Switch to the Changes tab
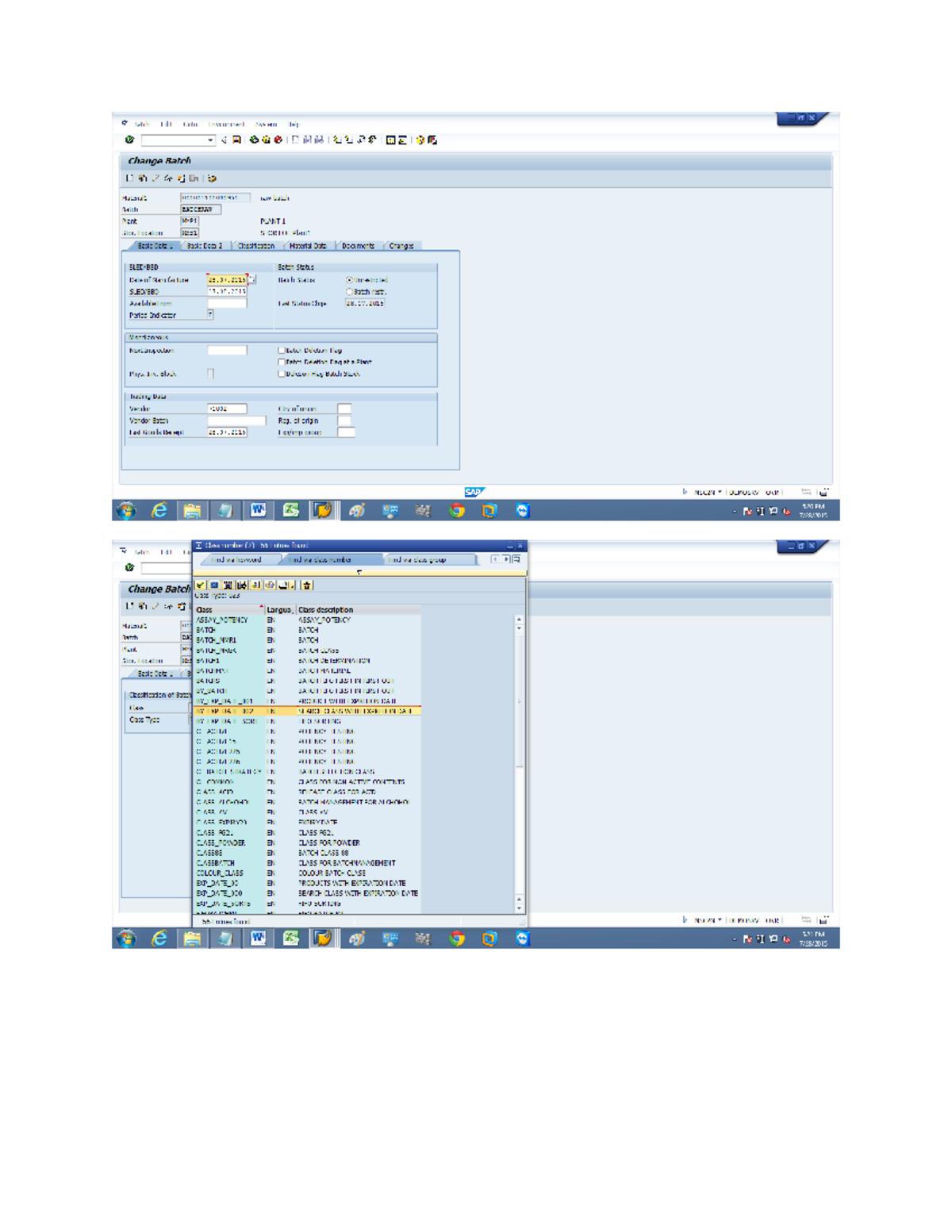The image size is (952, 1232). 401,246
